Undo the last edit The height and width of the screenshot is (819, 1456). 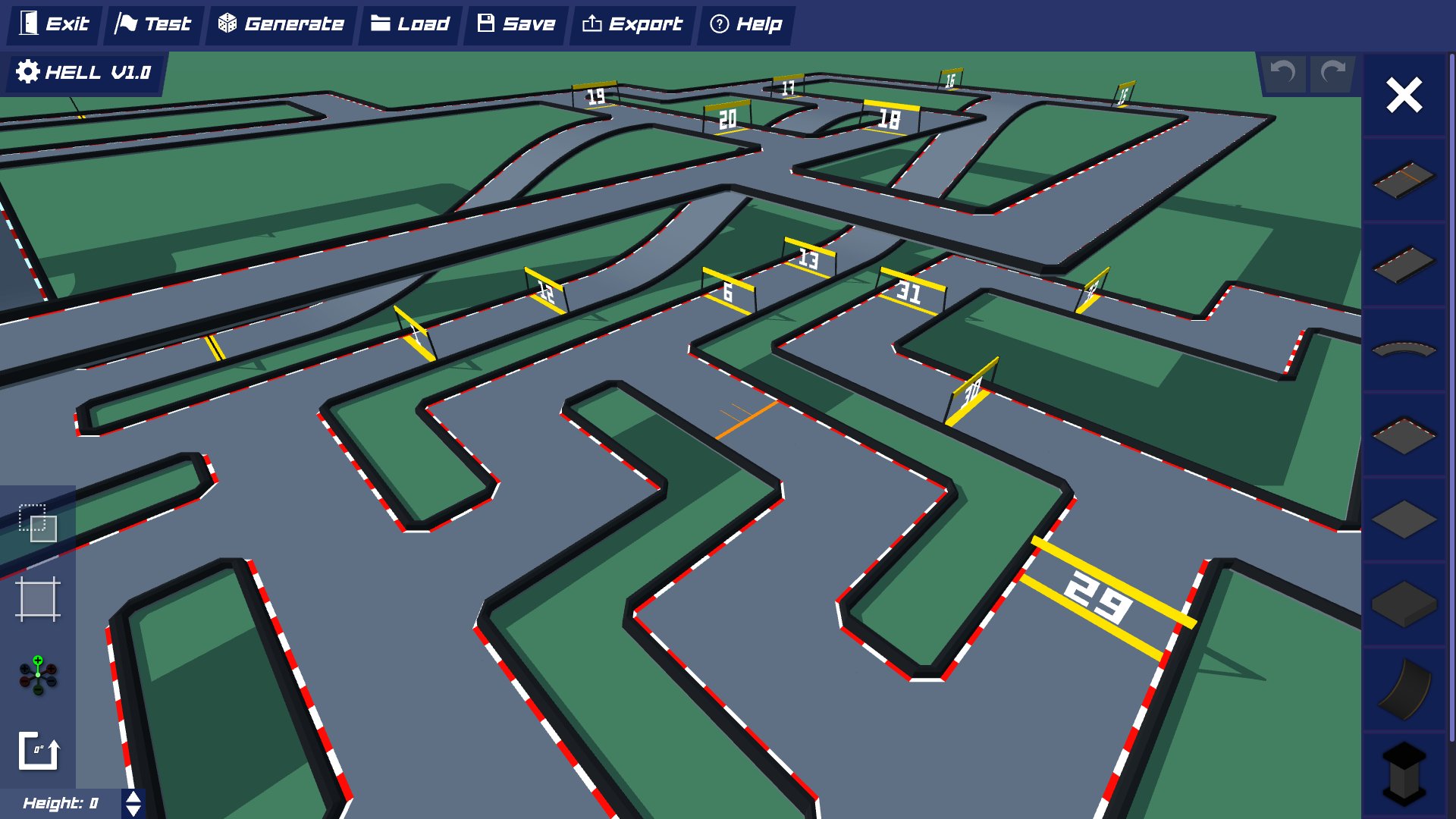click(x=1283, y=73)
